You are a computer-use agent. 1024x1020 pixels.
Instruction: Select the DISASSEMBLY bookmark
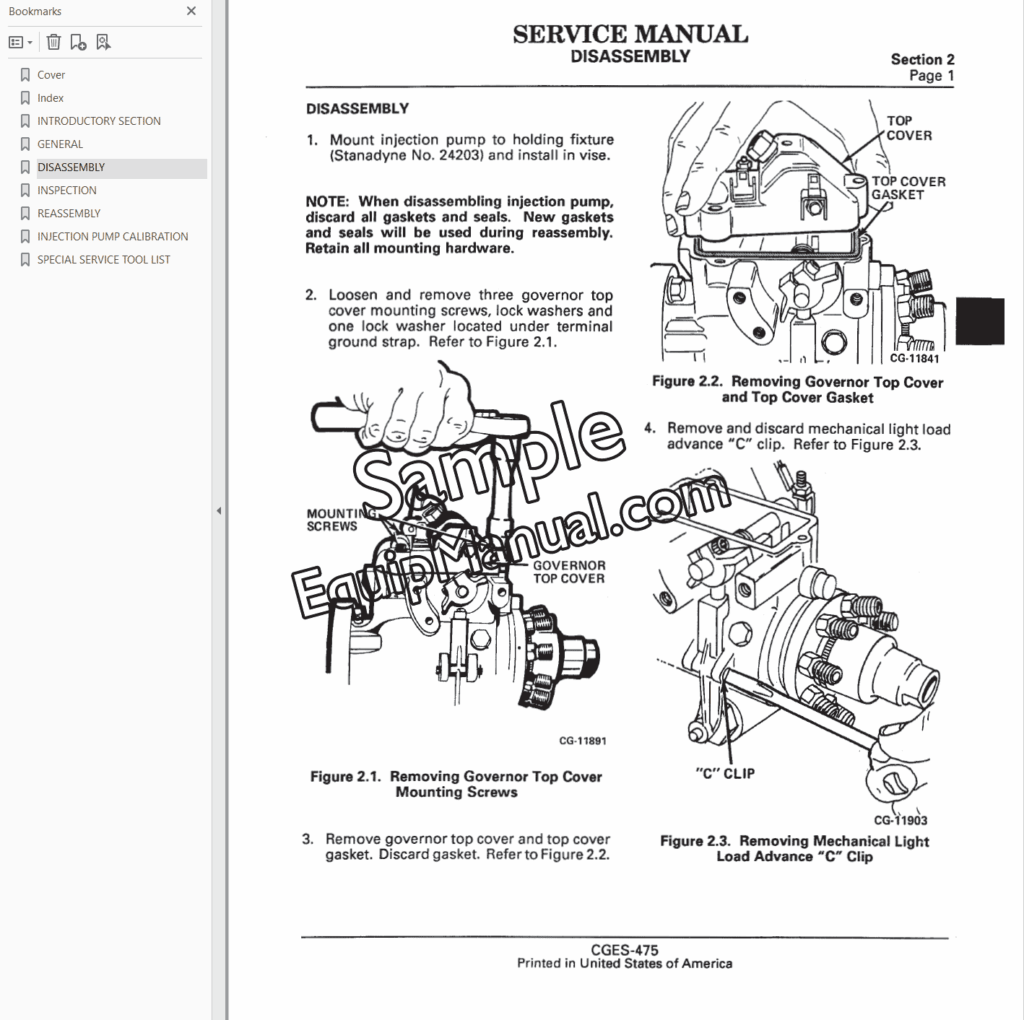pos(71,167)
